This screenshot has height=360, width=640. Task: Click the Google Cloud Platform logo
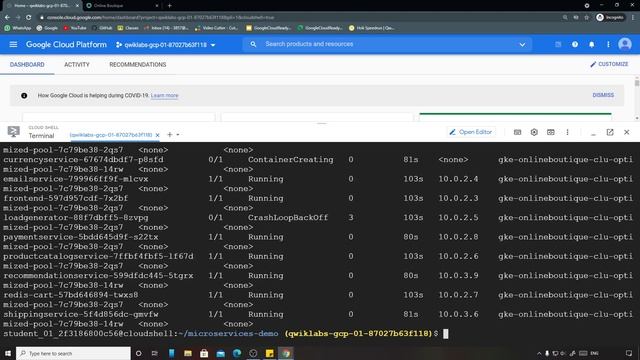pos(66,44)
